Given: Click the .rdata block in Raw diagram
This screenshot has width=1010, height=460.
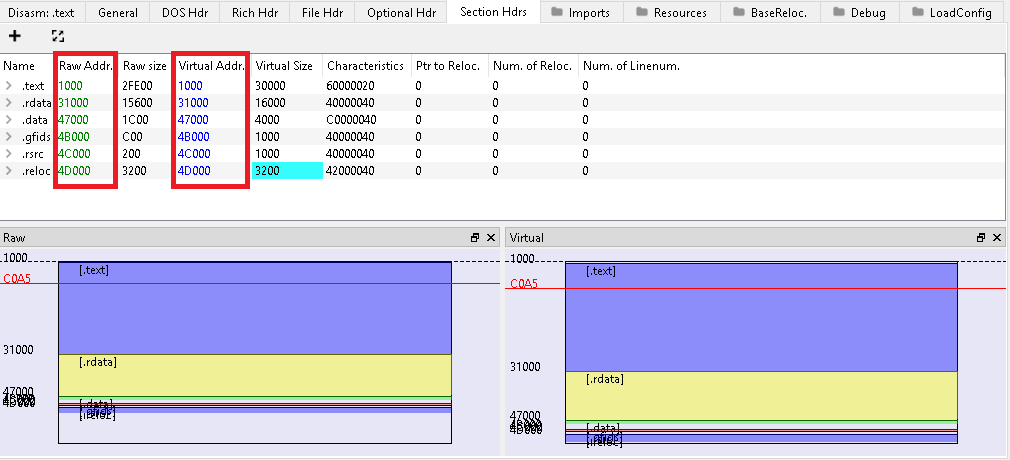Looking at the screenshot, I should click(x=254, y=375).
